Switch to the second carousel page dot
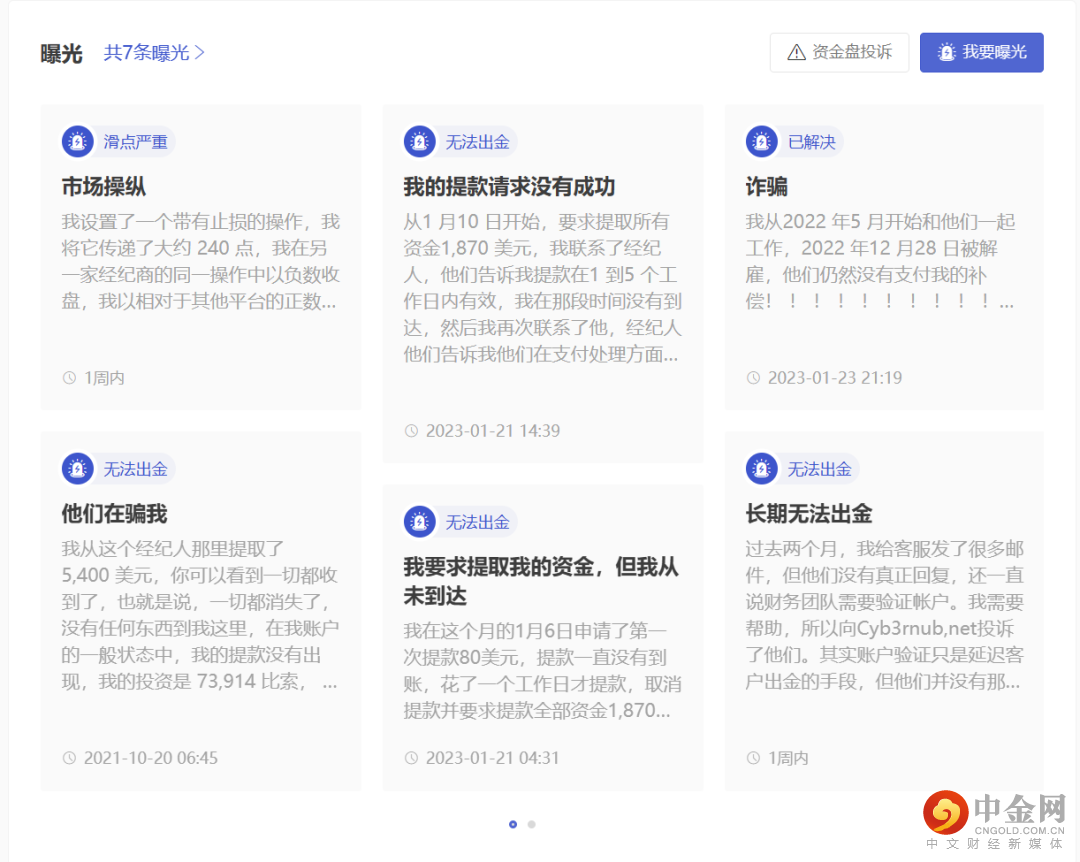The image size is (1080, 862). 531,824
